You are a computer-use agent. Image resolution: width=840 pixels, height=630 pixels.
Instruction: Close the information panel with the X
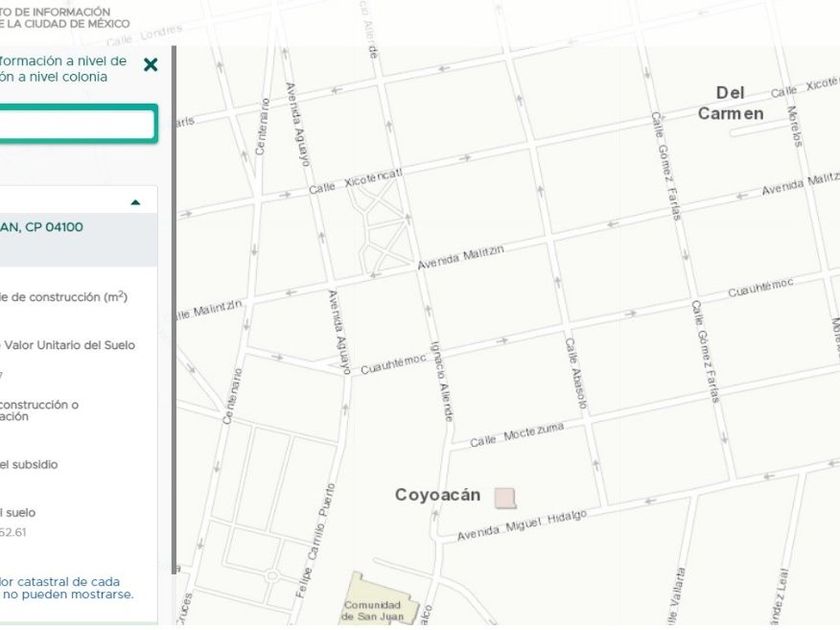click(150, 65)
